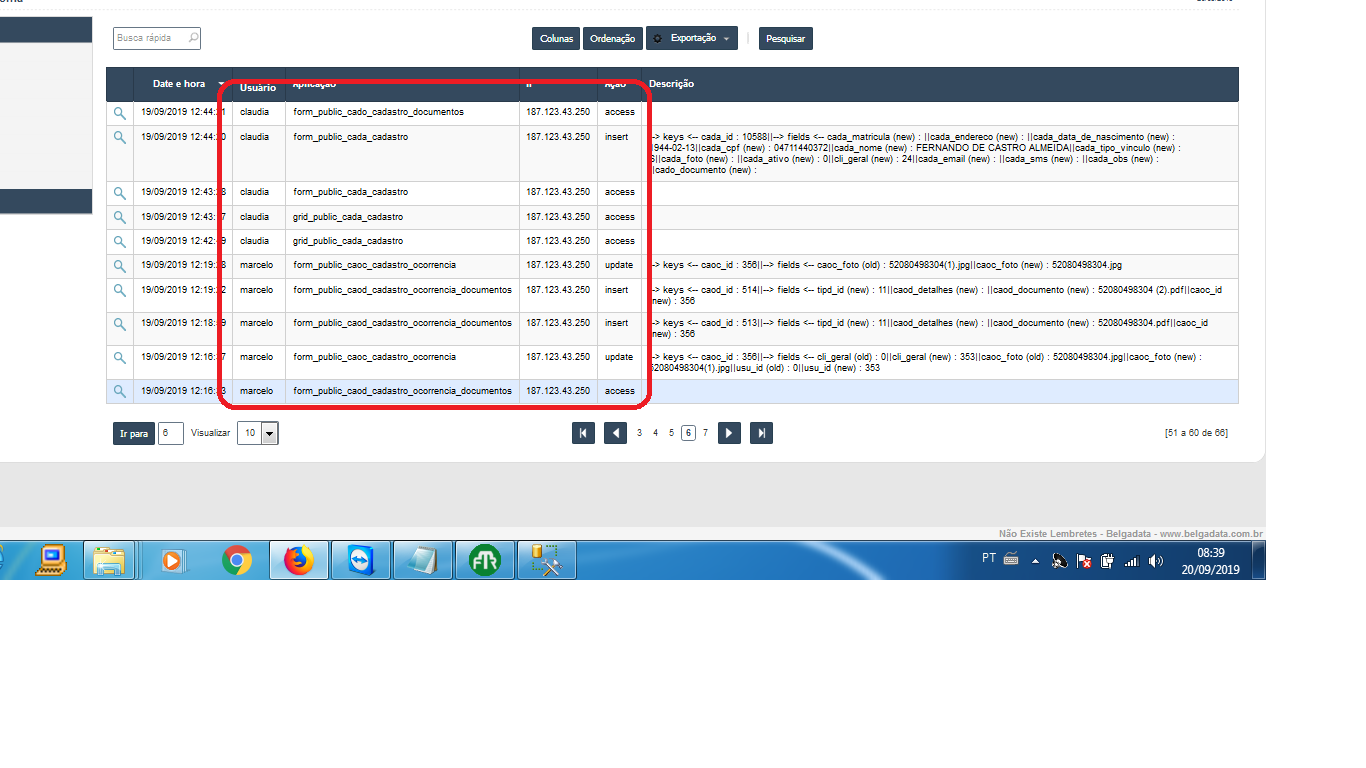Click the Ordenação button
1366x768 pixels.
coord(612,38)
